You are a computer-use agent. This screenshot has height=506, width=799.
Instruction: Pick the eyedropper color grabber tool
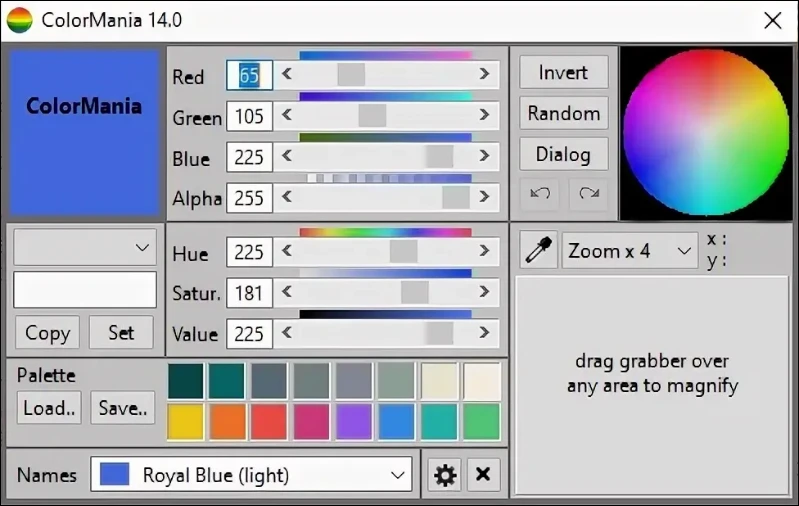(538, 250)
